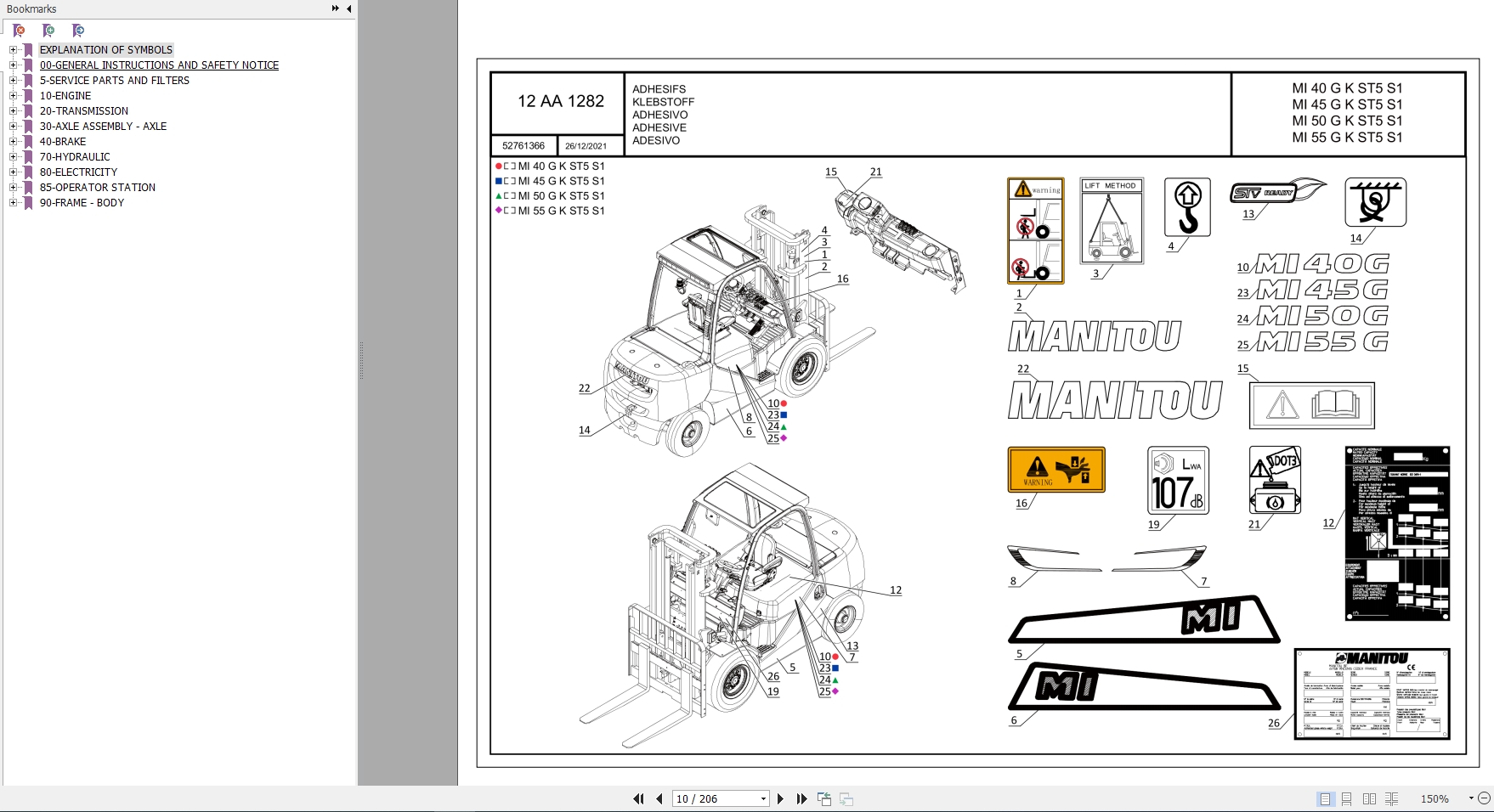Expand the EXPLANATION OF SYMBOLS bookmark

(x=13, y=50)
